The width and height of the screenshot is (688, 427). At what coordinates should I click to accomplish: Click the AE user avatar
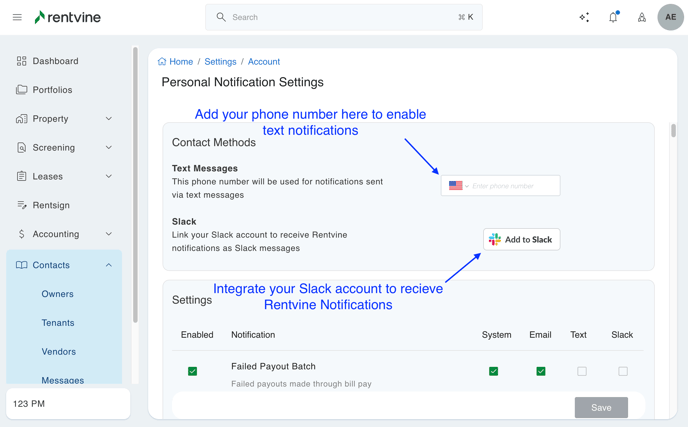(670, 17)
